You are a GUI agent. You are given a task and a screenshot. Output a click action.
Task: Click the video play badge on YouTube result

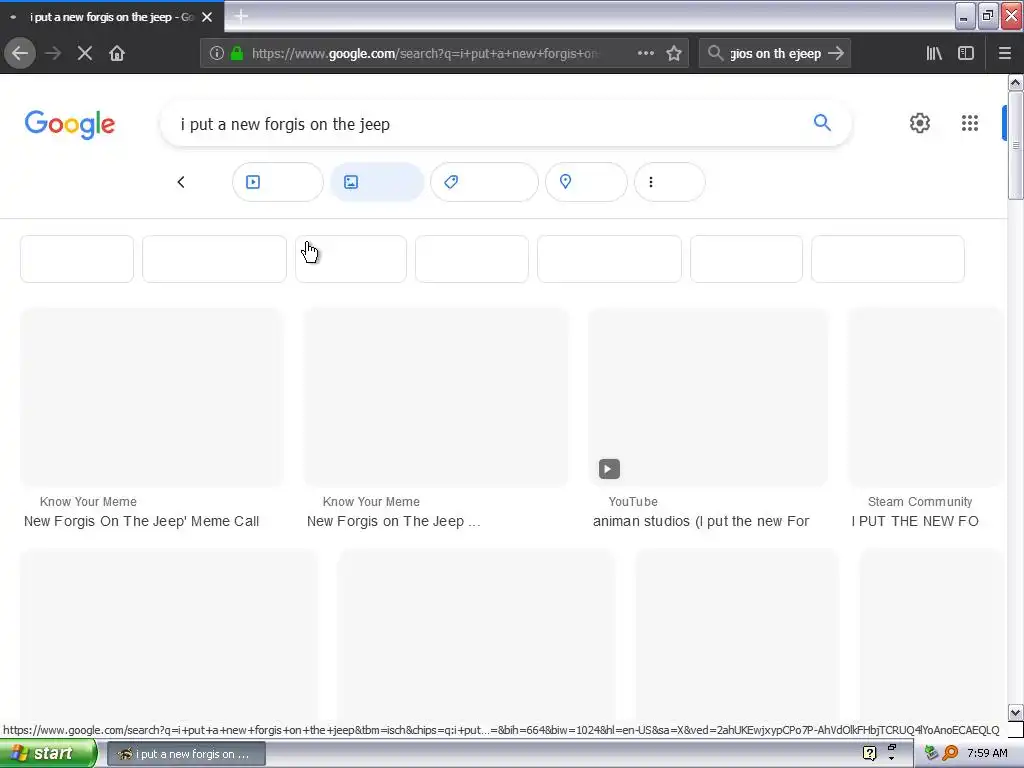pos(609,469)
